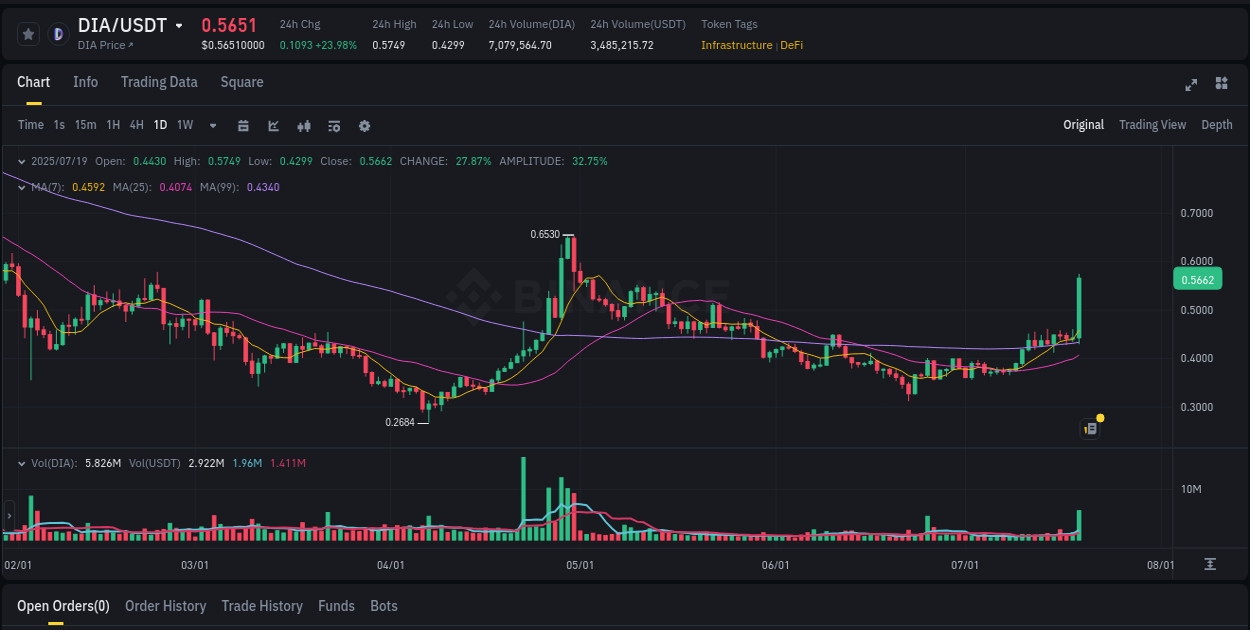Viewport: 1250px width, 630px height.
Task: Favorite DIA/USDT with the star toggle
Action: pos(28,33)
